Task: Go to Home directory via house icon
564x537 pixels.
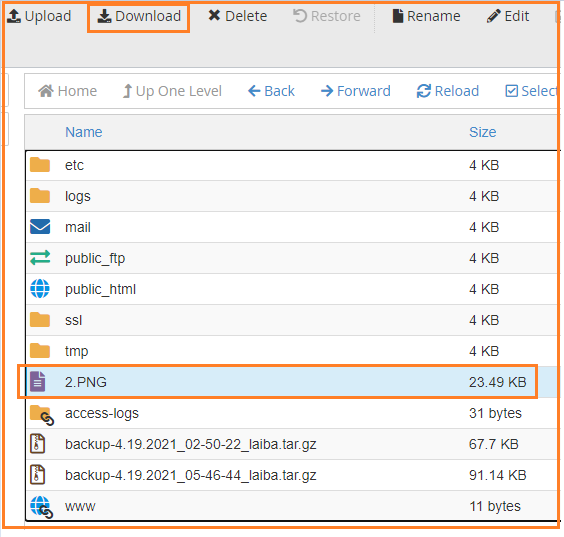Action: click(46, 91)
